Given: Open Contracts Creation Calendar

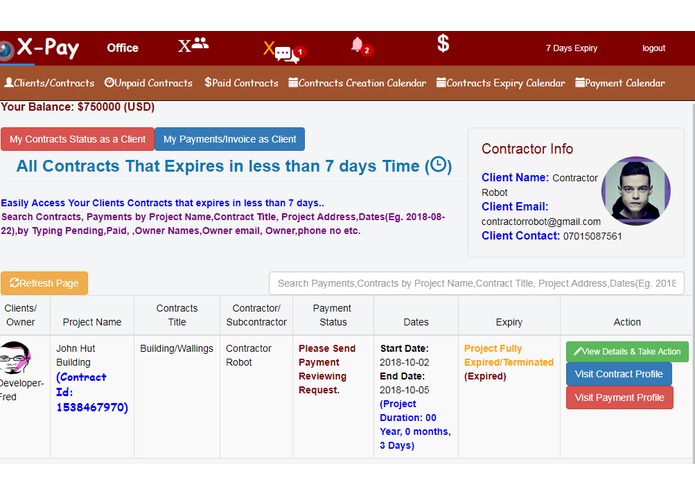Looking at the screenshot, I should click(357, 83).
